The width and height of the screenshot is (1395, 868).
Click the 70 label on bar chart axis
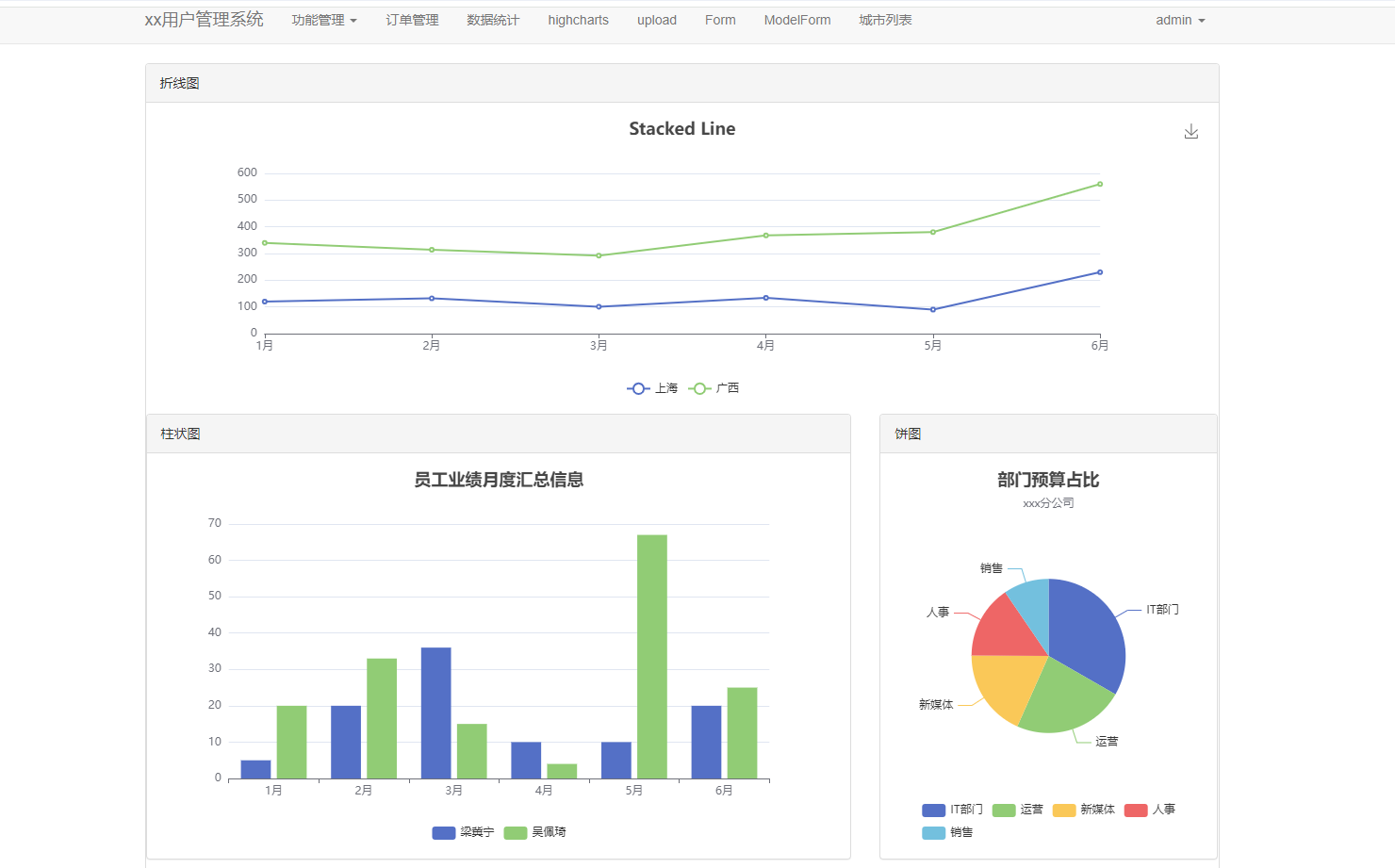[215, 523]
